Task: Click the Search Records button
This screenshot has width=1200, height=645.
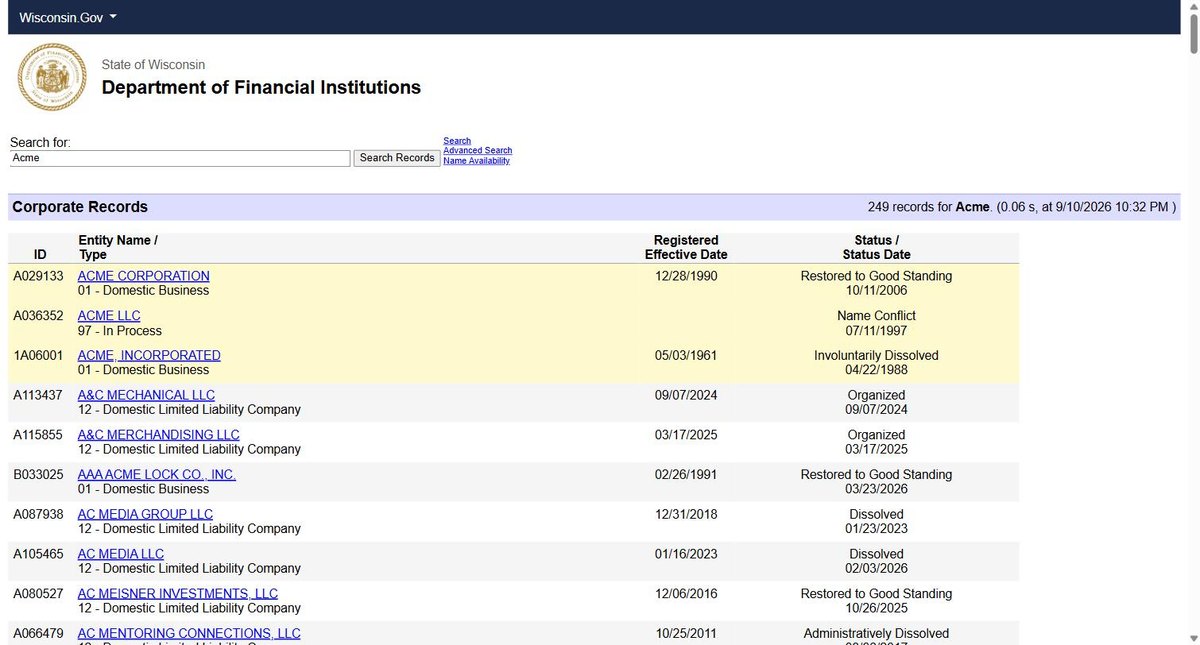Action: click(x=397, y=158)
